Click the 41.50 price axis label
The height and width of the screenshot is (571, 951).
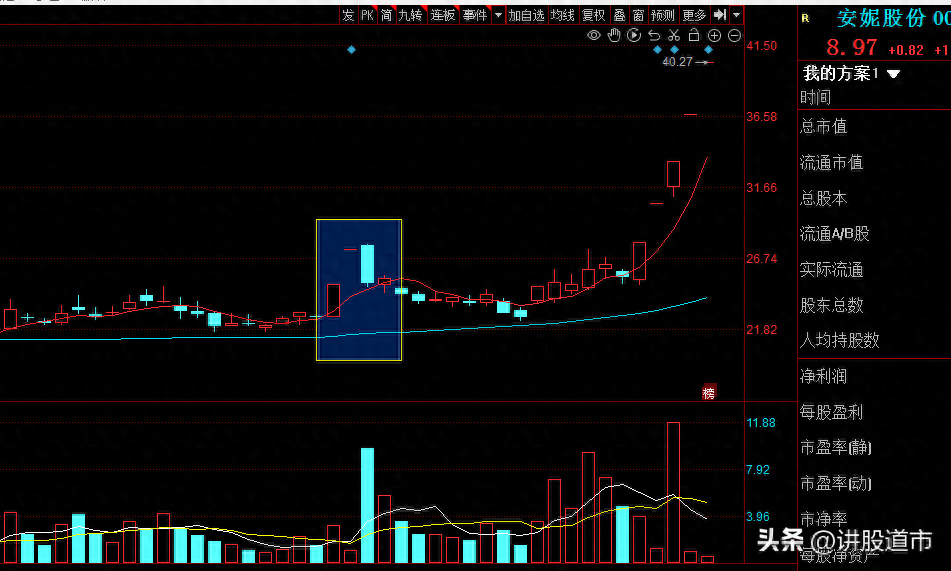click(x=762, y=46)
